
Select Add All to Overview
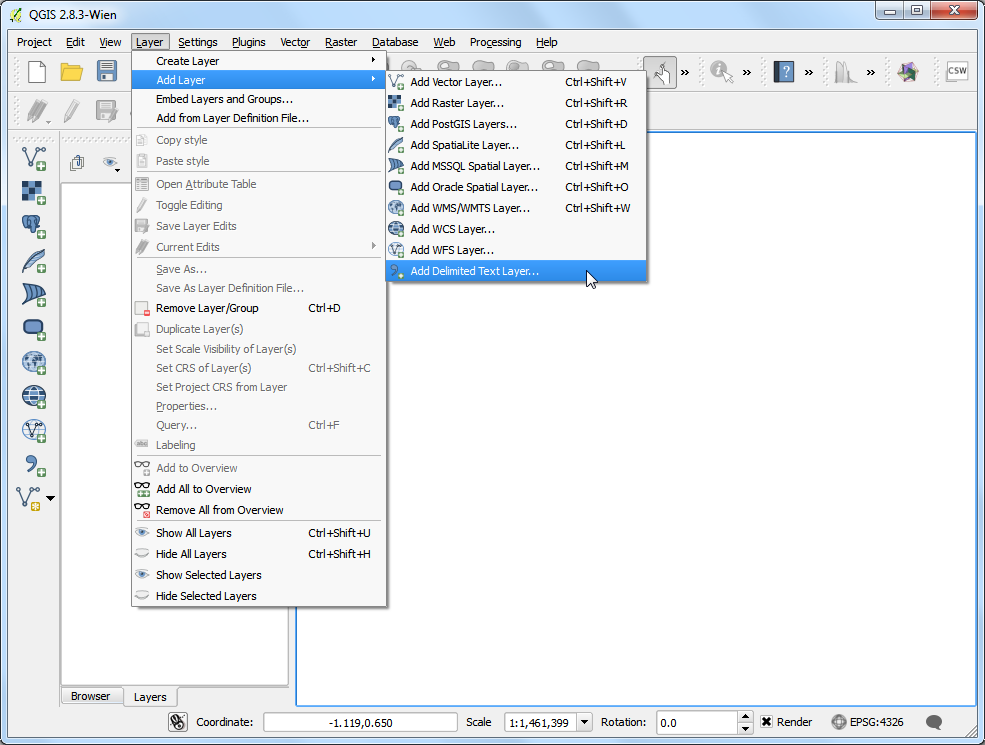click(x=258, y=489)
